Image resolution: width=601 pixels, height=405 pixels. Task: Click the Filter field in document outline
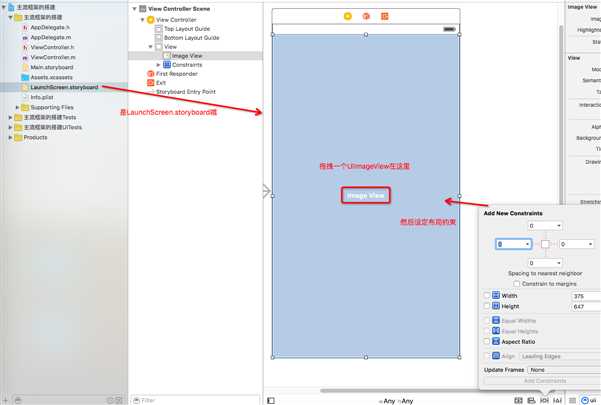click(195, 400)
